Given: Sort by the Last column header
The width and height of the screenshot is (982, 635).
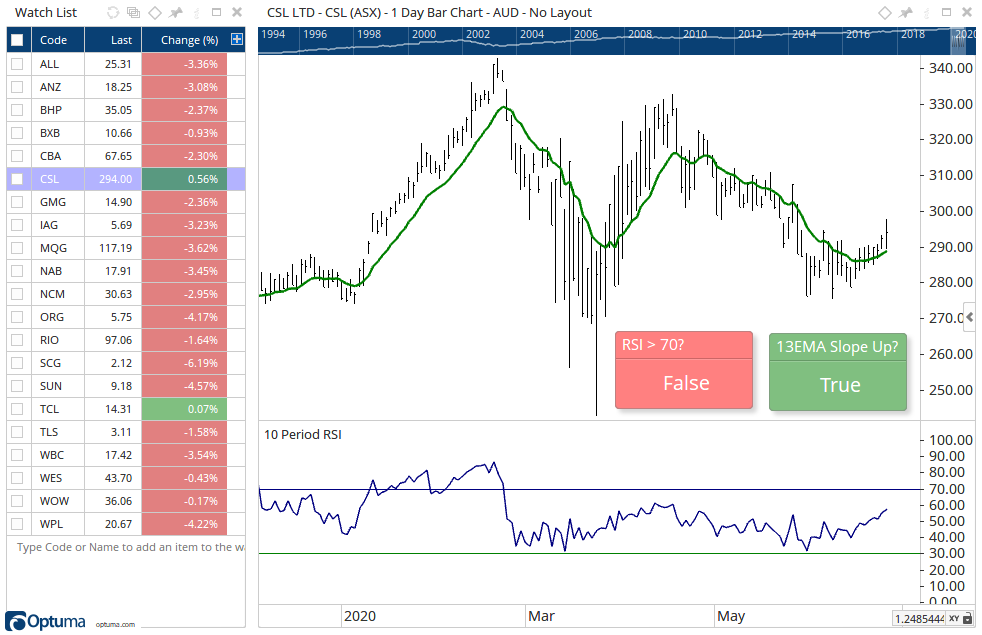Looking at the screenshot, I should coord(113,40).
